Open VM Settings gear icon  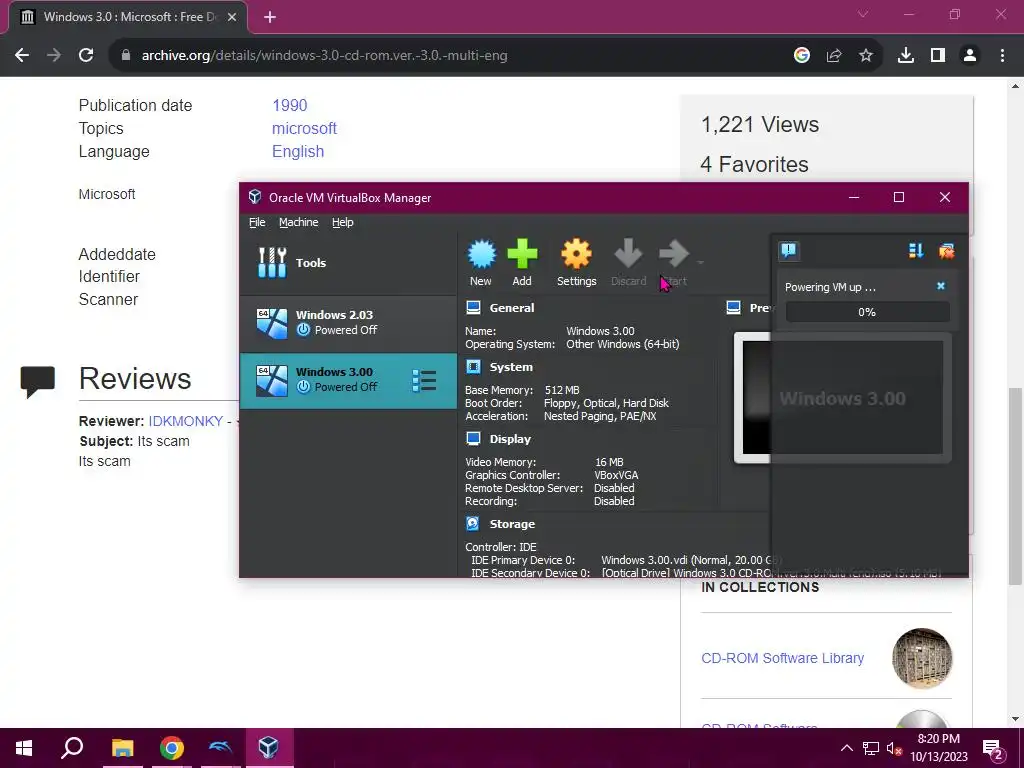pyautogui.click(x=576, y=254)
